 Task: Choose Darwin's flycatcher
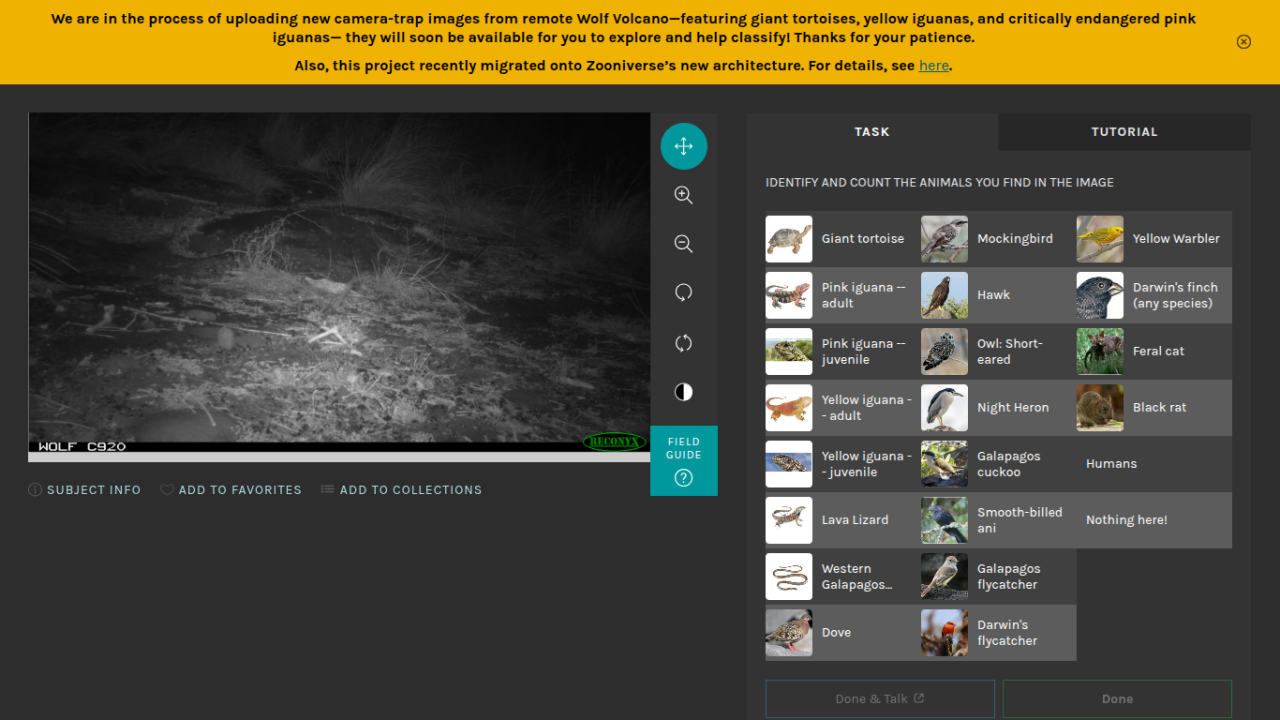coord(999,633)
